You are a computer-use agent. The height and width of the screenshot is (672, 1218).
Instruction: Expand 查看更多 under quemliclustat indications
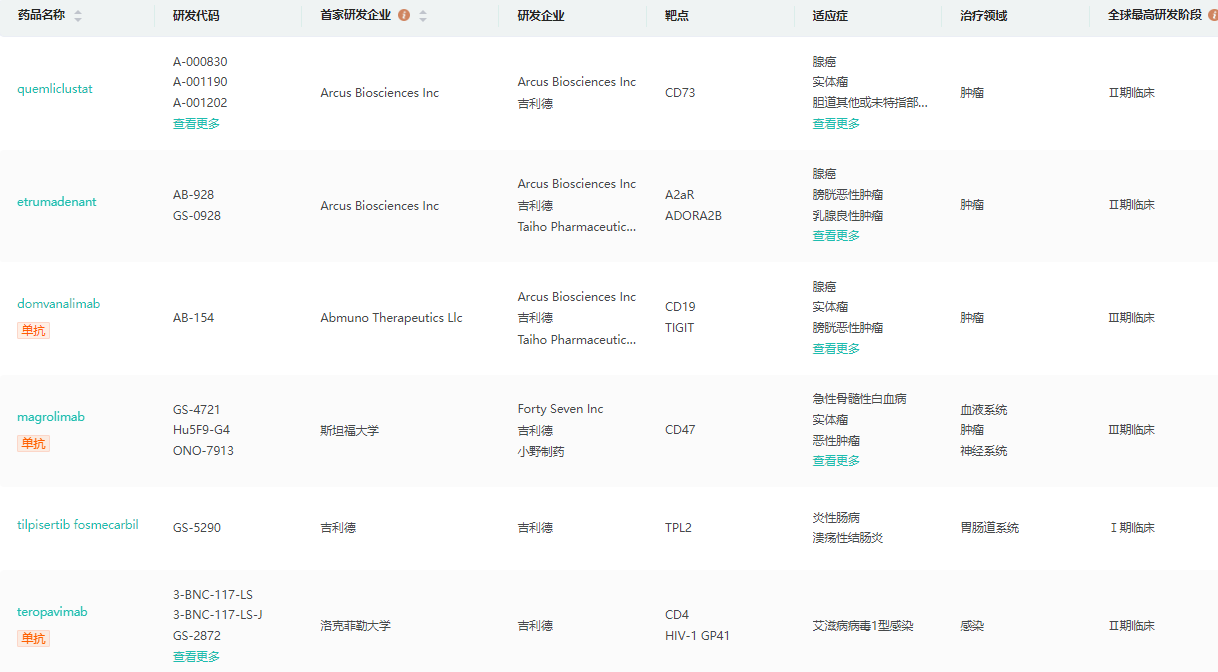tap(836, 124)
